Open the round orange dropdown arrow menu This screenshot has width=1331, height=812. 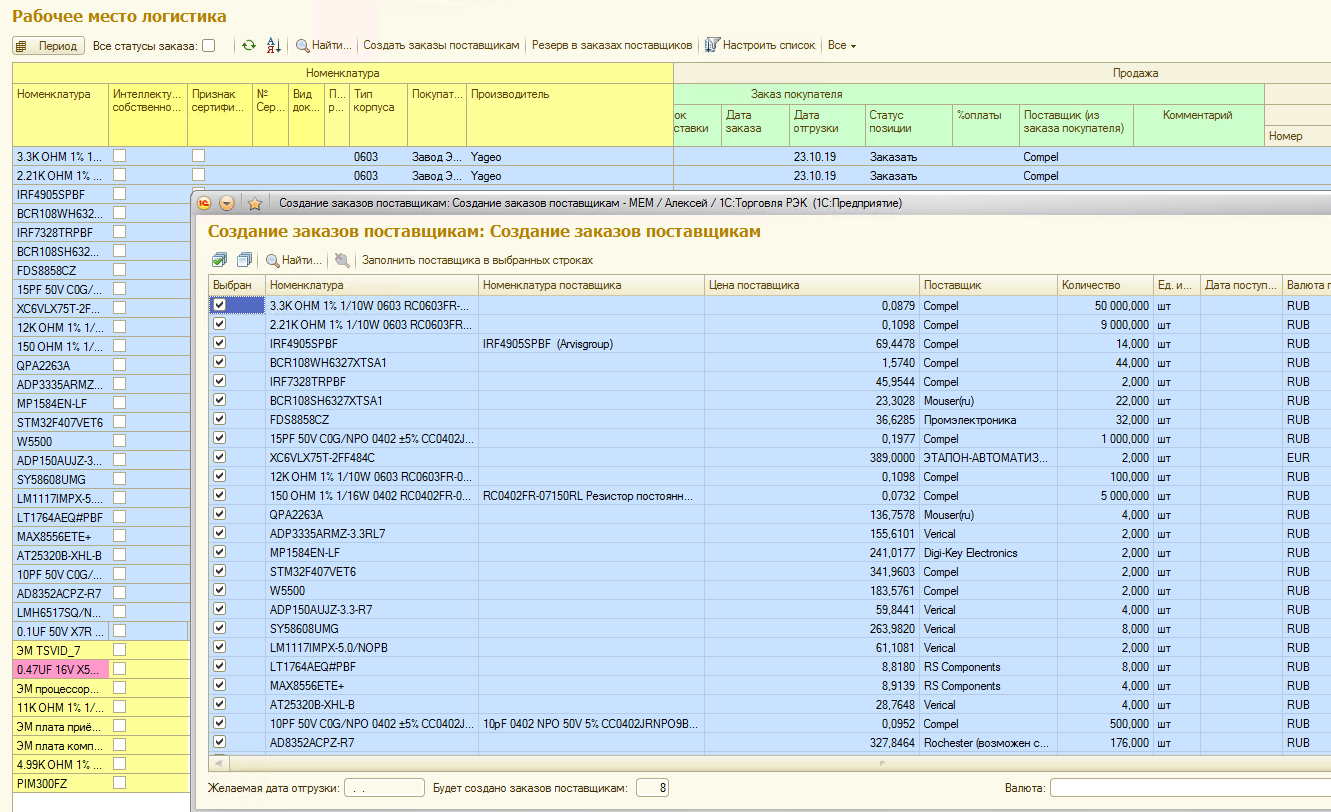pyautogui.click(x=227, y=203)
